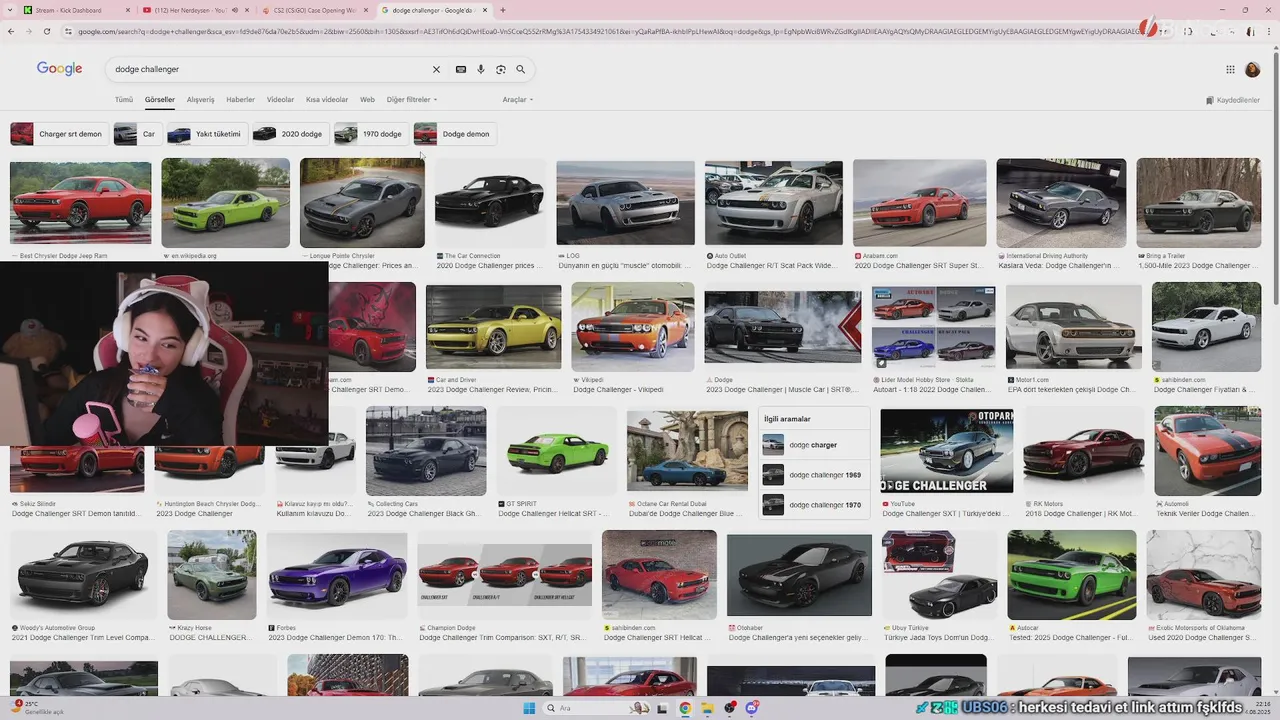Open Woody's Automotive Group Challenger image
This screenshot has height=720, width=1280.
point(83,575)
